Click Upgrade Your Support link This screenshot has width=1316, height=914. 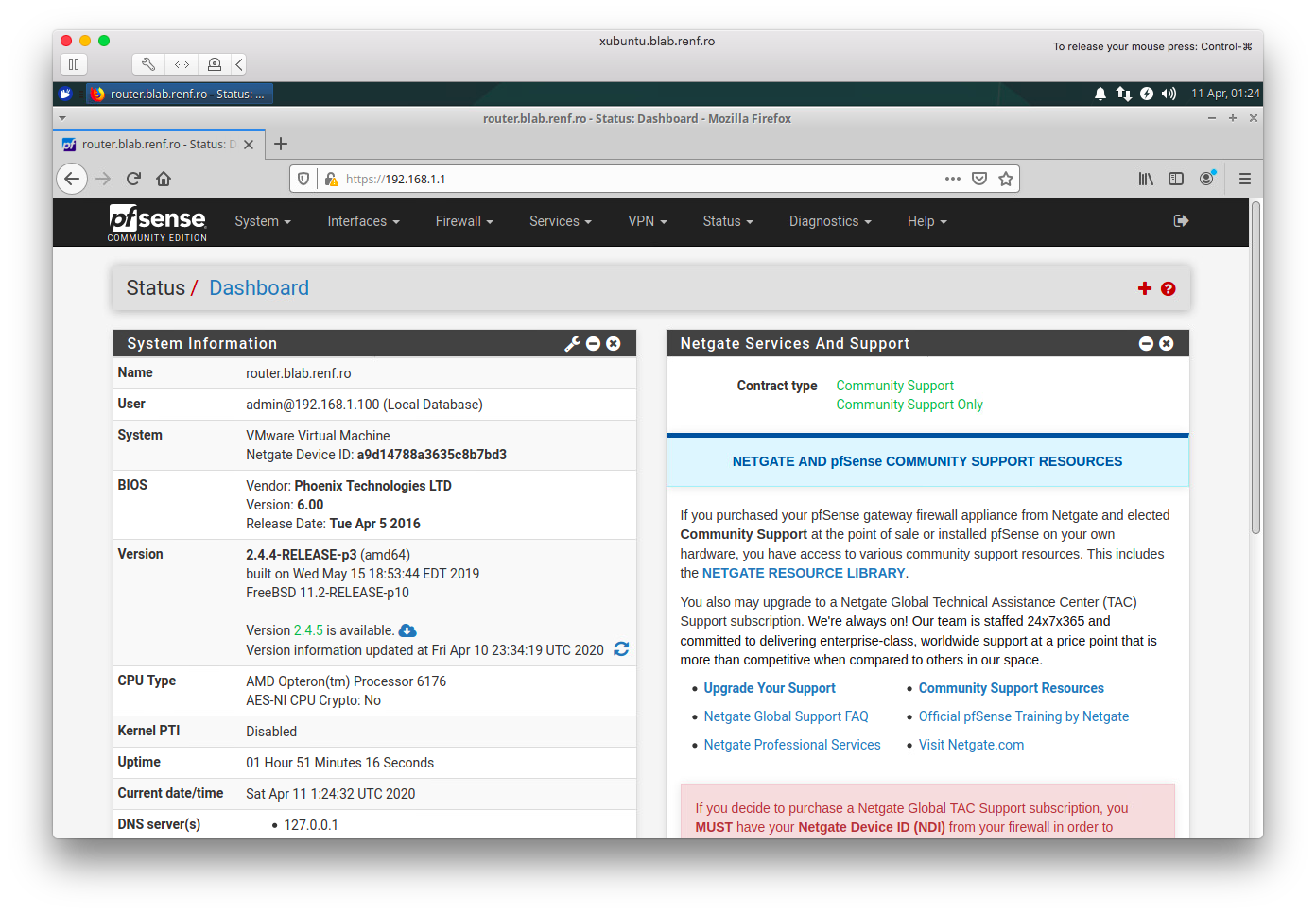[x=770, y=688]
